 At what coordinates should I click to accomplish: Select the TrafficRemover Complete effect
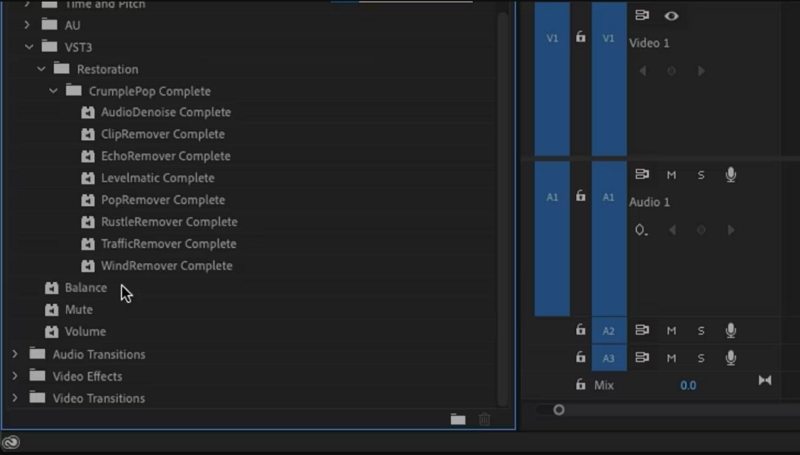(168, 244)
